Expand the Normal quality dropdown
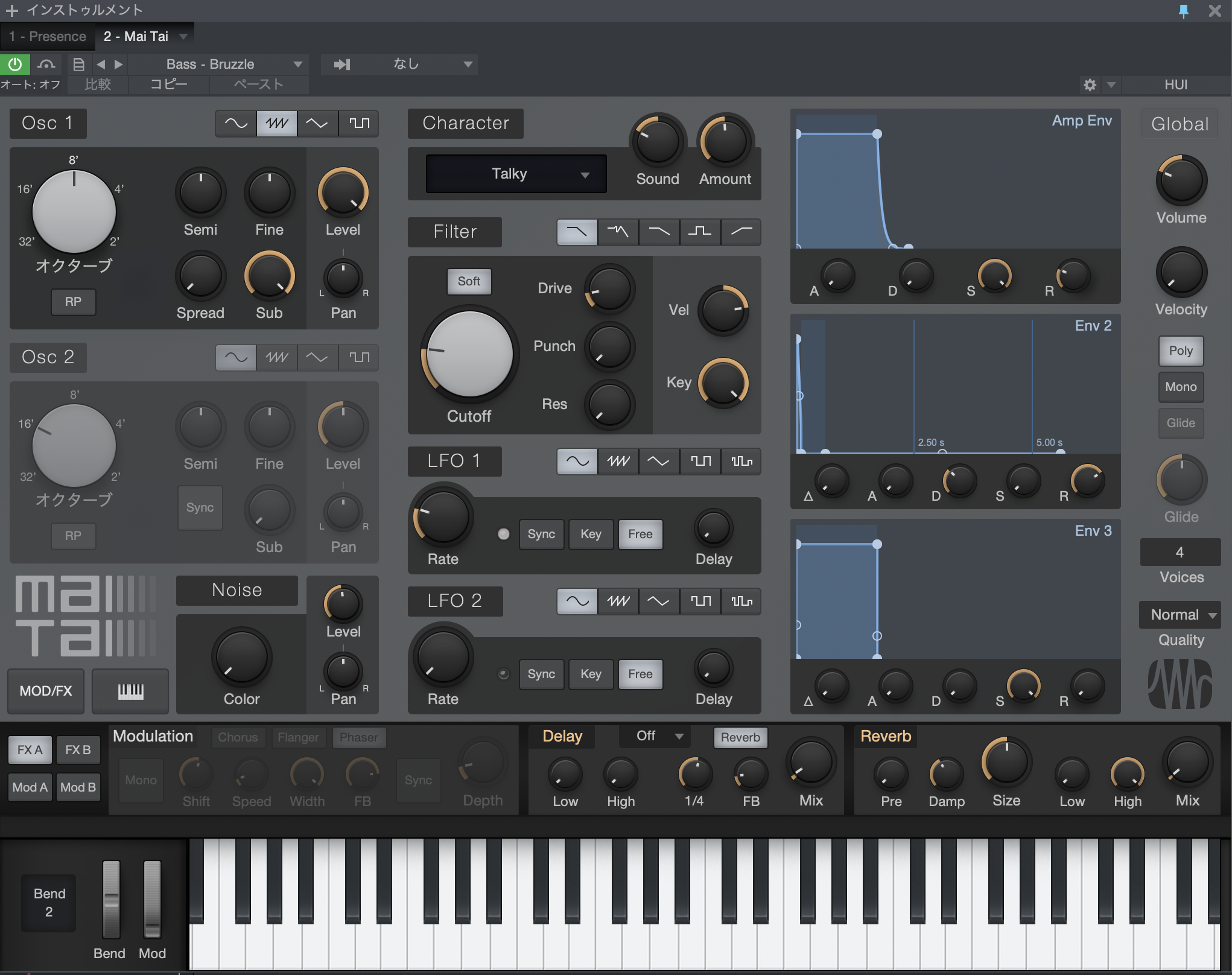The image size is (1232, 975). 1180,615
